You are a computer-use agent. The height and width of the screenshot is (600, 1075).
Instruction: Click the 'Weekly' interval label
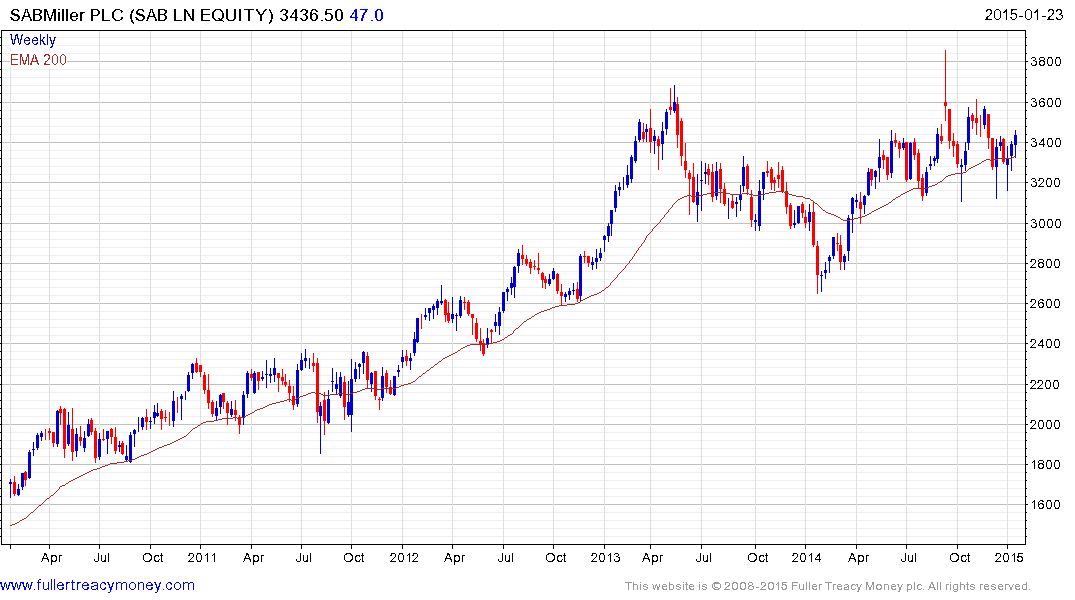pyautogui.click(x=32, y=40)
